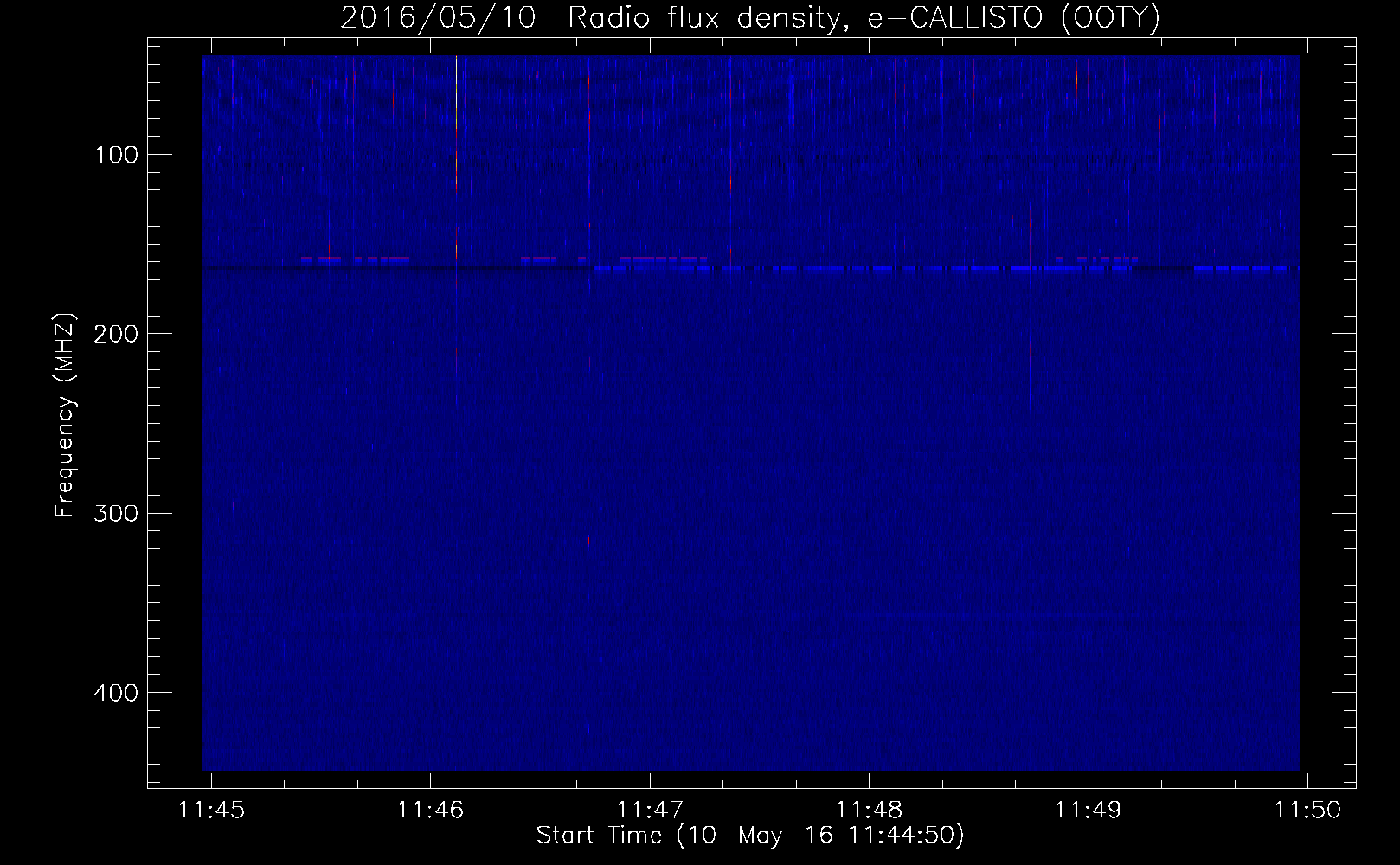1400x865 pixels.
Task: Click the 11:47 time tick label
Action: pos(650,811)
